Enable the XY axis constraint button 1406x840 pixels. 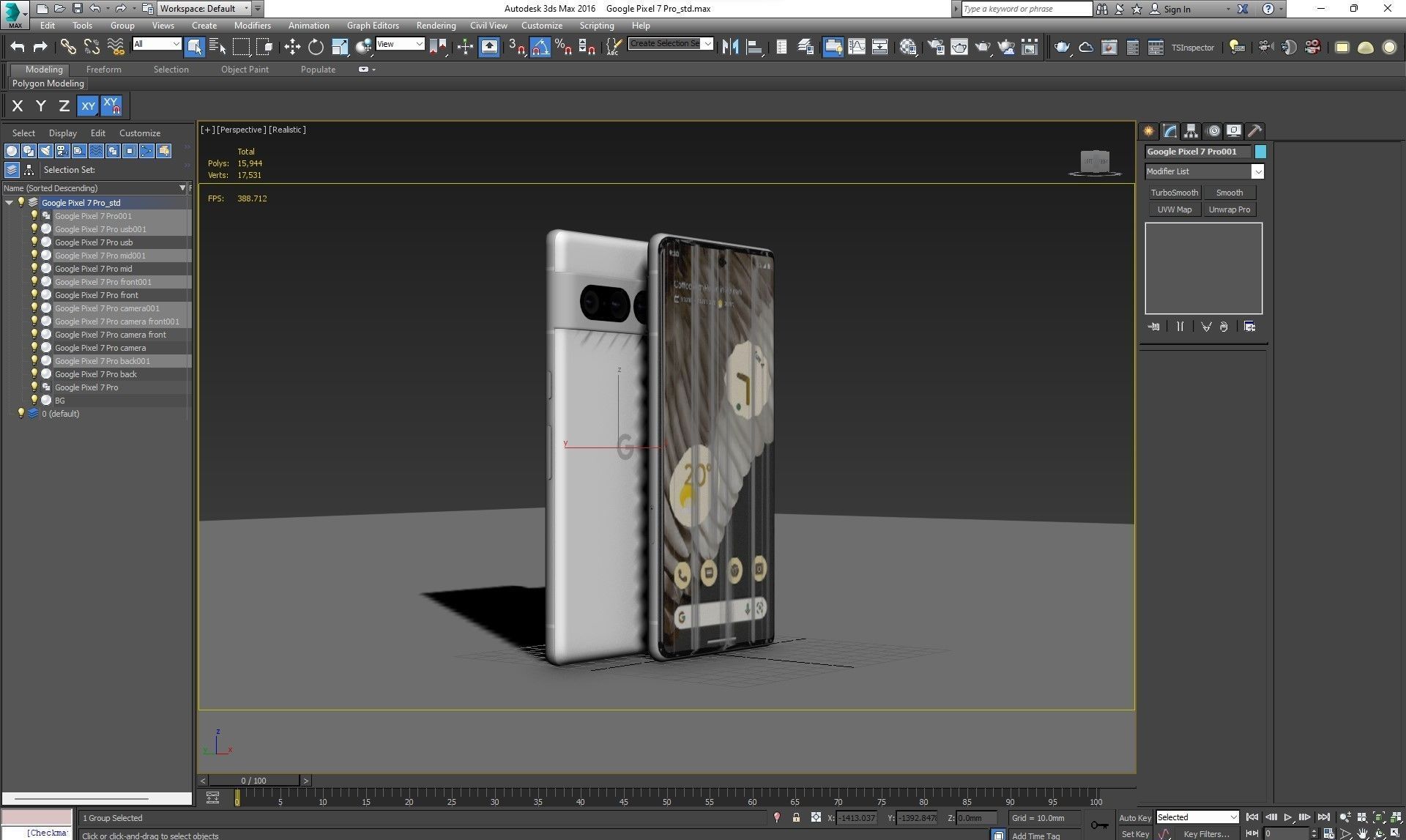(x=88, y=105)
